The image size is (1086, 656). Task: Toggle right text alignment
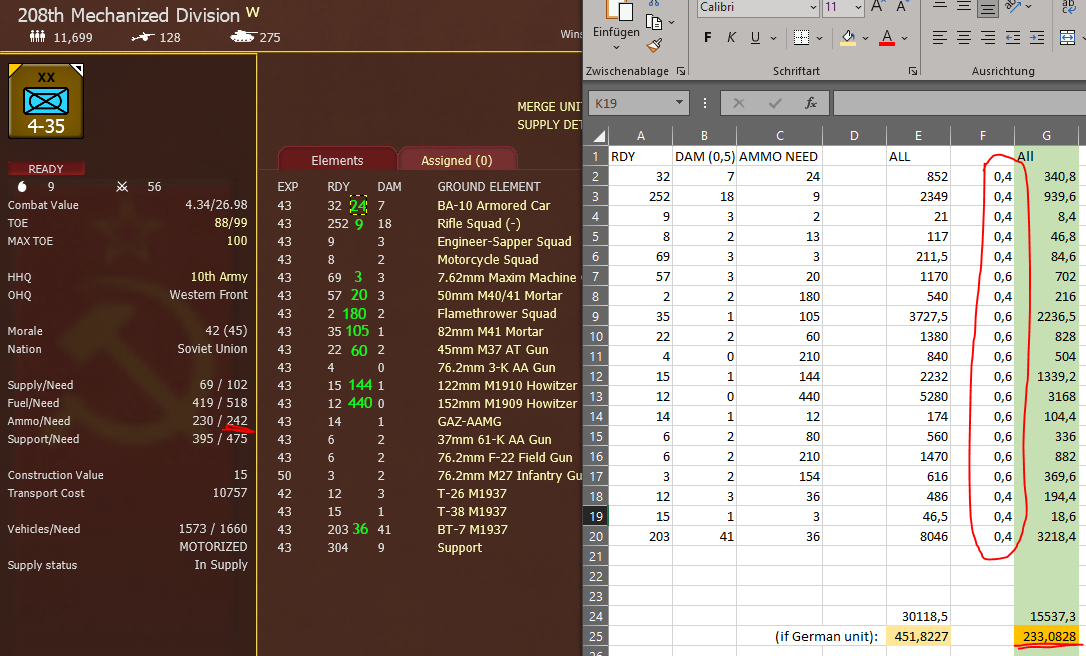(x=988, y=37)
